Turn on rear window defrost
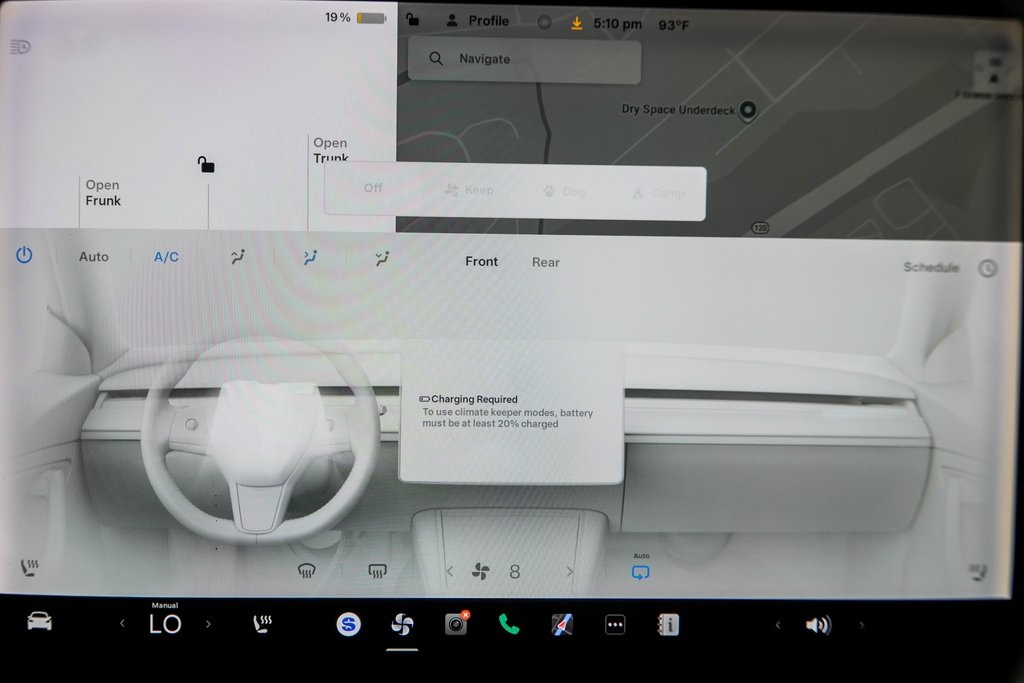The width and height of the screenshot is (1024, 683). click(x=377, y=571)
